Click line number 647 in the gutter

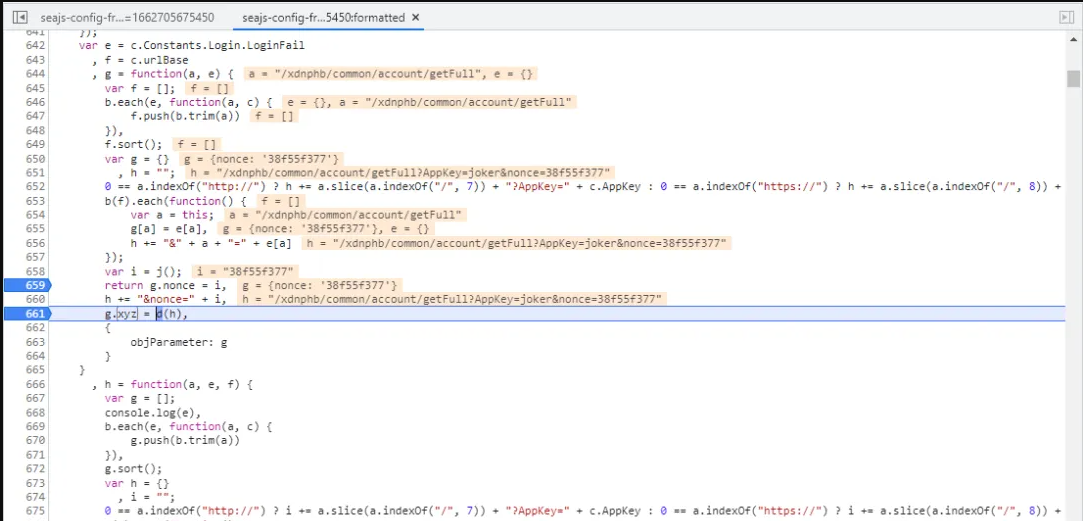pyautogui.click(x=35, y=116)
